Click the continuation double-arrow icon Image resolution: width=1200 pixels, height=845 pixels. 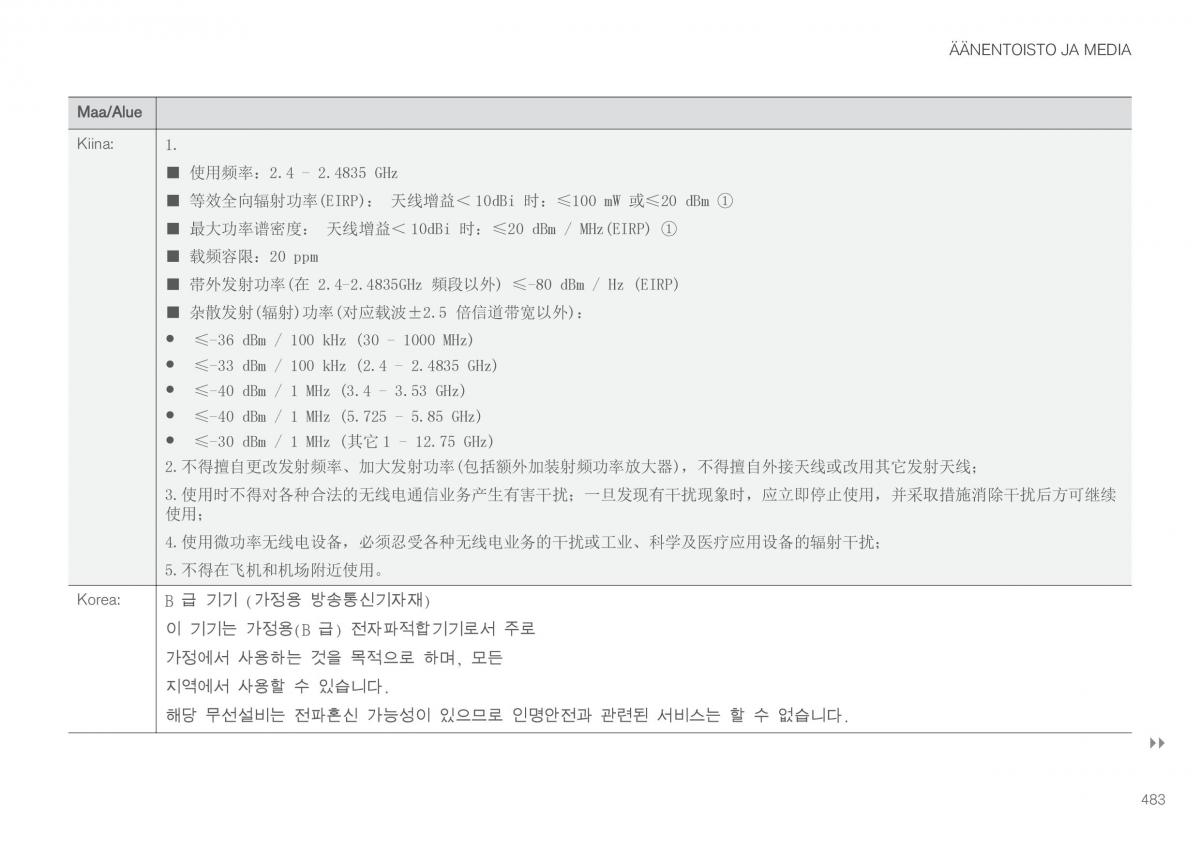tap(1157, 743)
